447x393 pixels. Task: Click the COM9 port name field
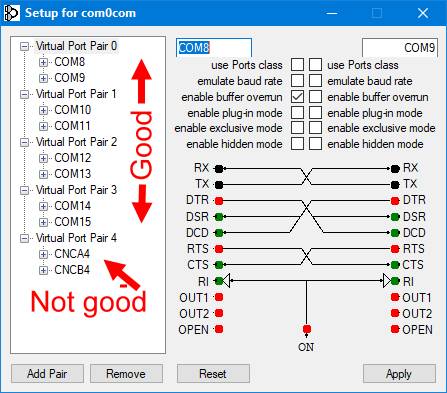(400, 48)
